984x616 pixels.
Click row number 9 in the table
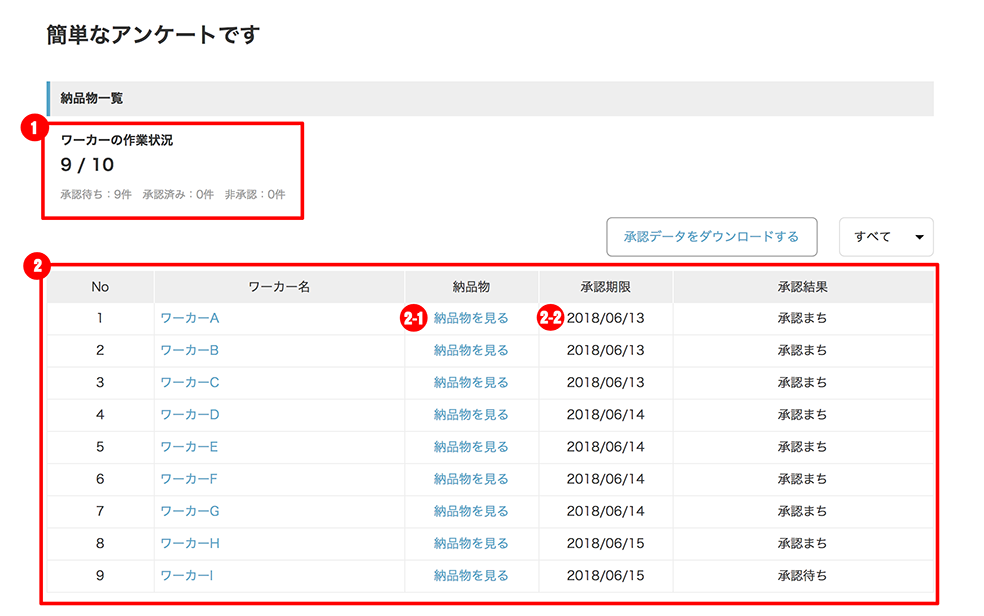pos(100,576)
